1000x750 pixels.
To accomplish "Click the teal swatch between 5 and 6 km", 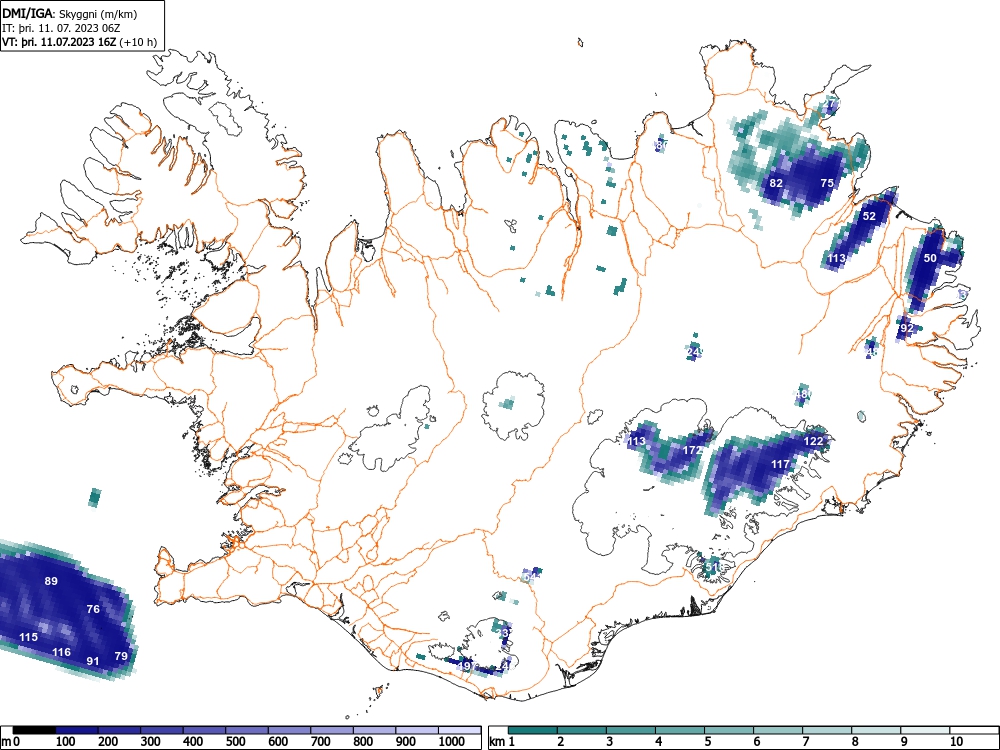I will click(729, 730).
